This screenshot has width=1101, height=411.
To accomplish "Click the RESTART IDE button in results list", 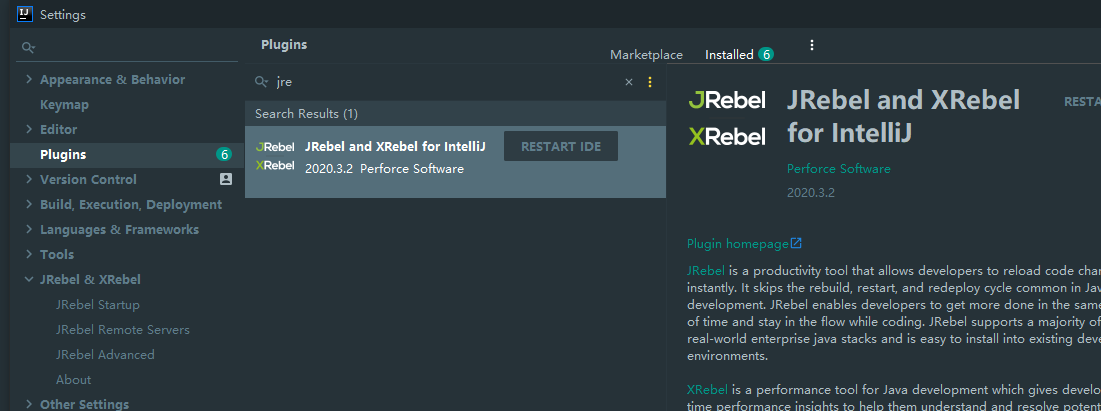I will click(561, 146).
